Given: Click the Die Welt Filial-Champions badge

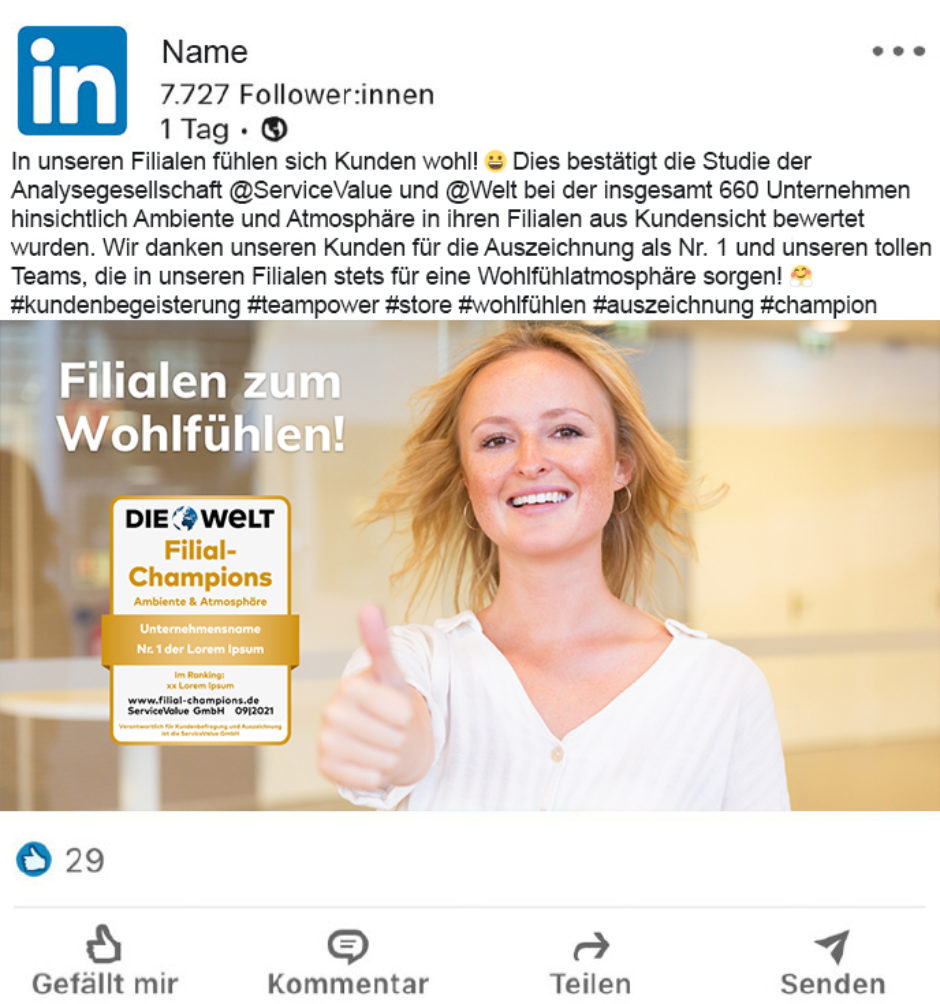Looking at the screenshot, I should [x=200, y=620].
